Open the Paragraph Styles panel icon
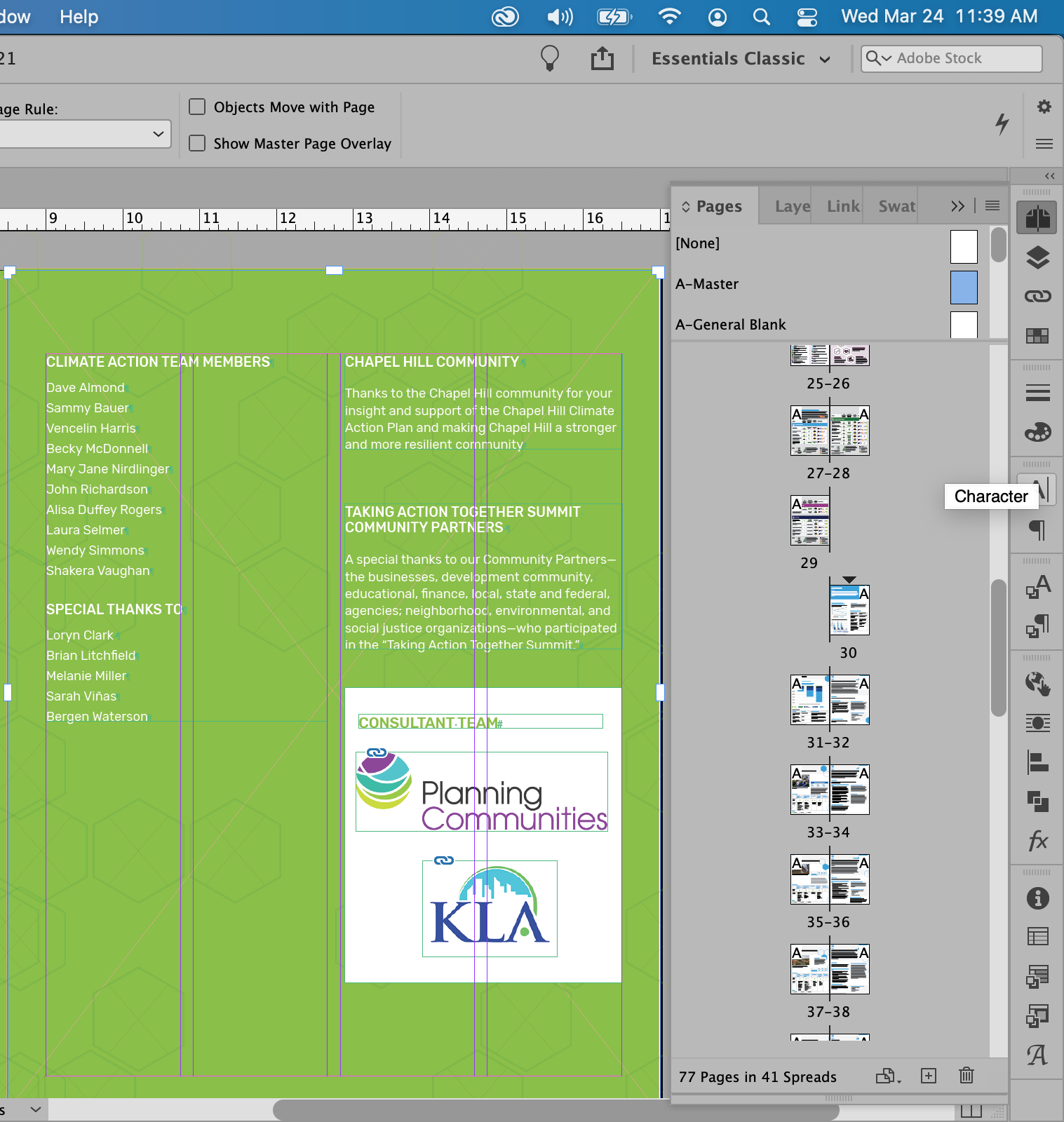1064x1122 pixels. 1037,626
